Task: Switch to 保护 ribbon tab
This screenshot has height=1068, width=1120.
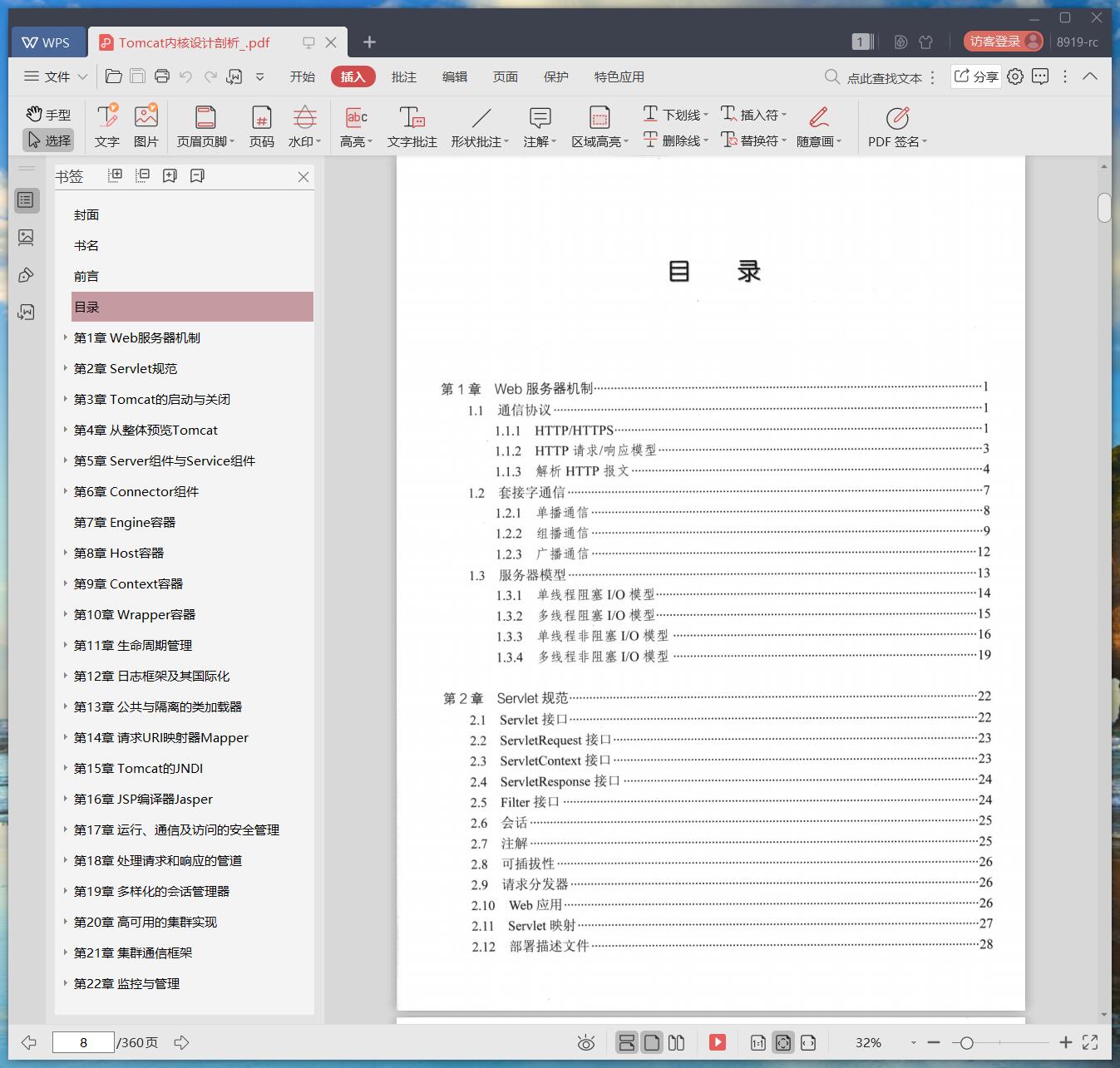Action: [x=556, y=76]
